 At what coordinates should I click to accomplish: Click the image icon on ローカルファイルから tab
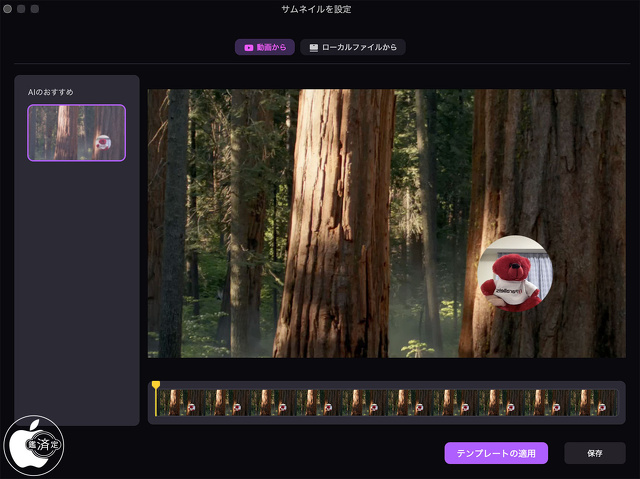click(314, 47)
